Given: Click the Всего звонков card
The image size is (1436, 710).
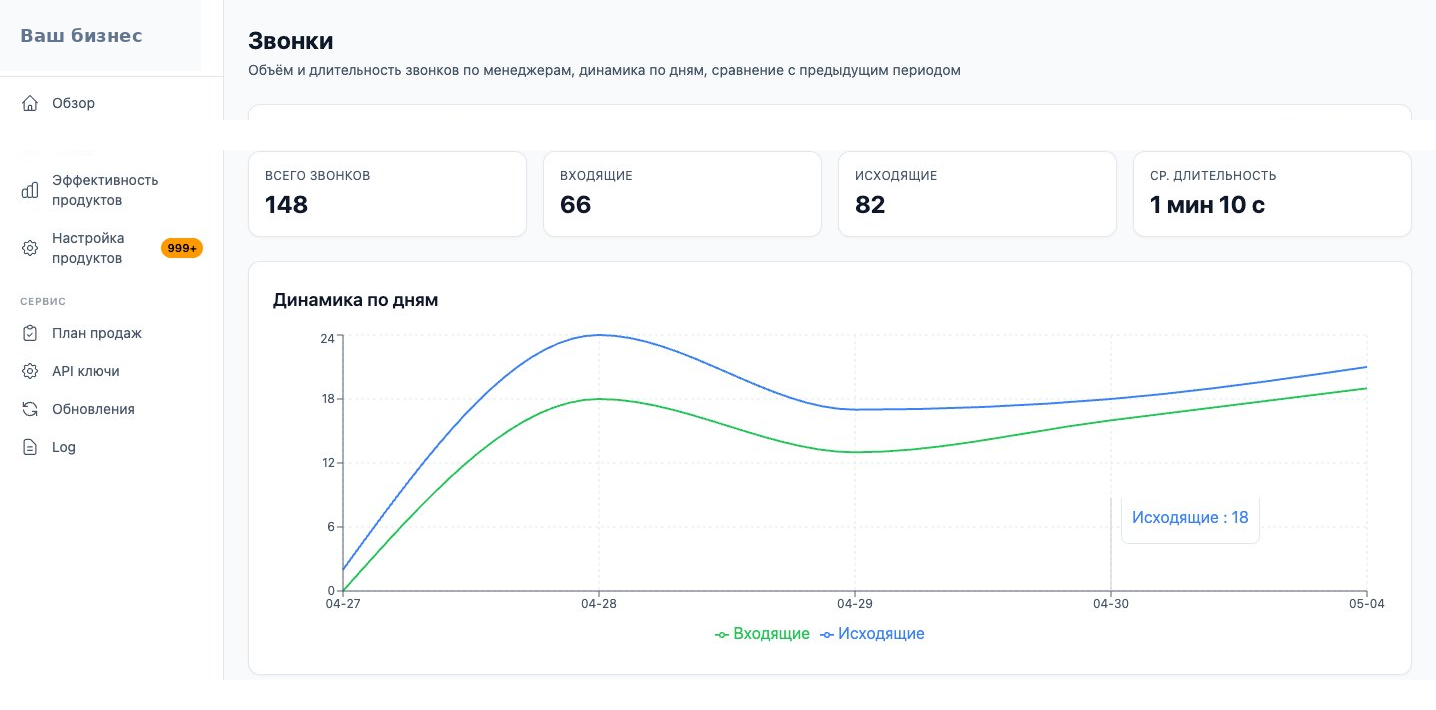Looking at the screenshot, I should tap(387, 194).
